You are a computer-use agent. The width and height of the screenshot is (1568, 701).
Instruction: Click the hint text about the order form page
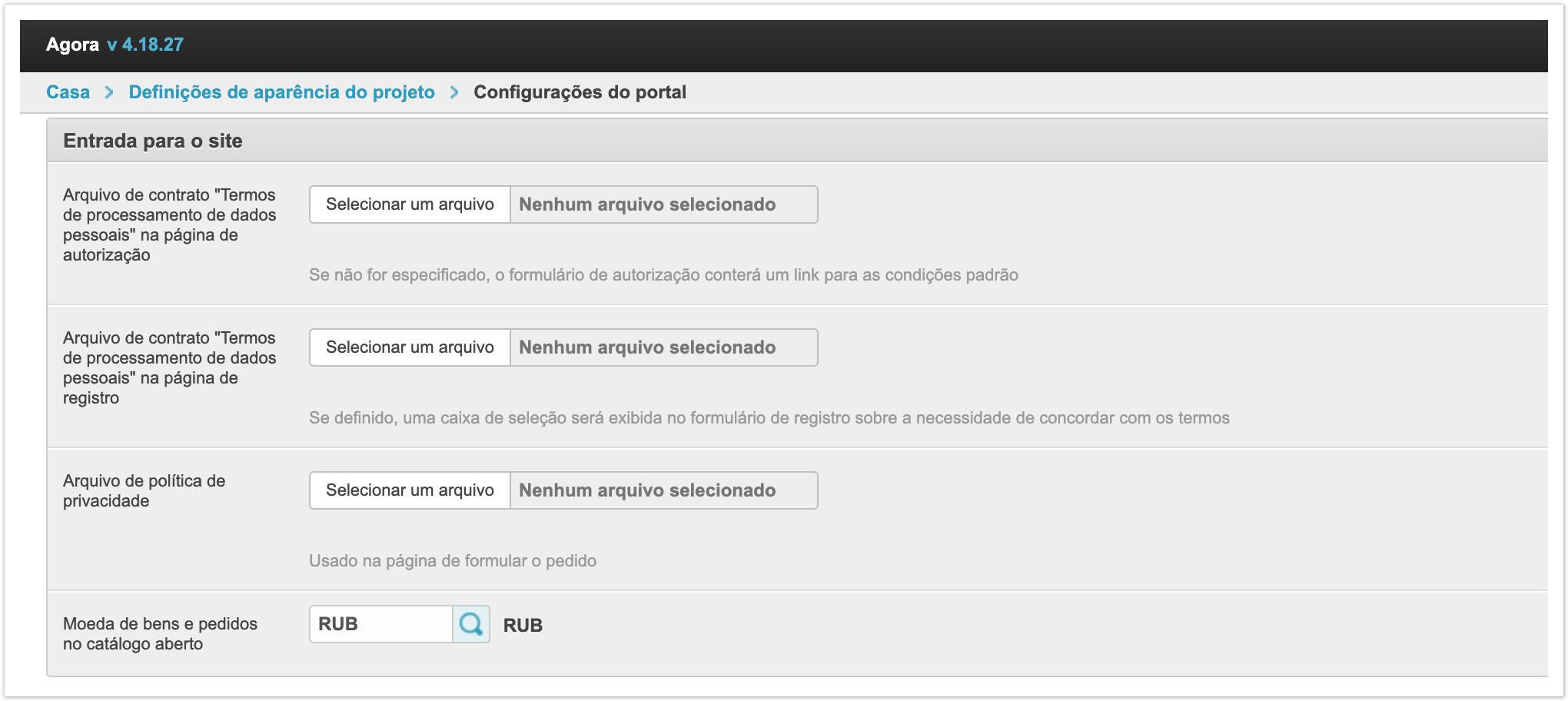[453, 561]
